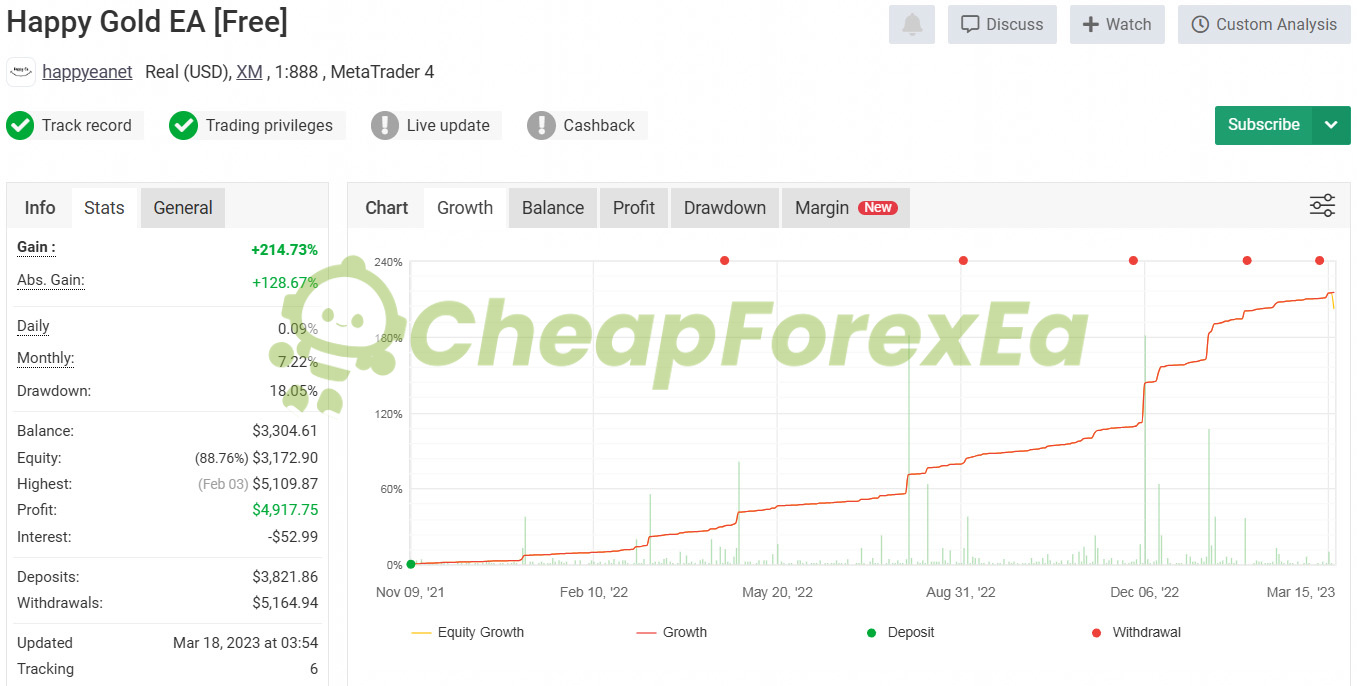The height and width of the screenshot is (686, 1357).
Task: Select the Chart tab
Action: click(x=386, y=208)
